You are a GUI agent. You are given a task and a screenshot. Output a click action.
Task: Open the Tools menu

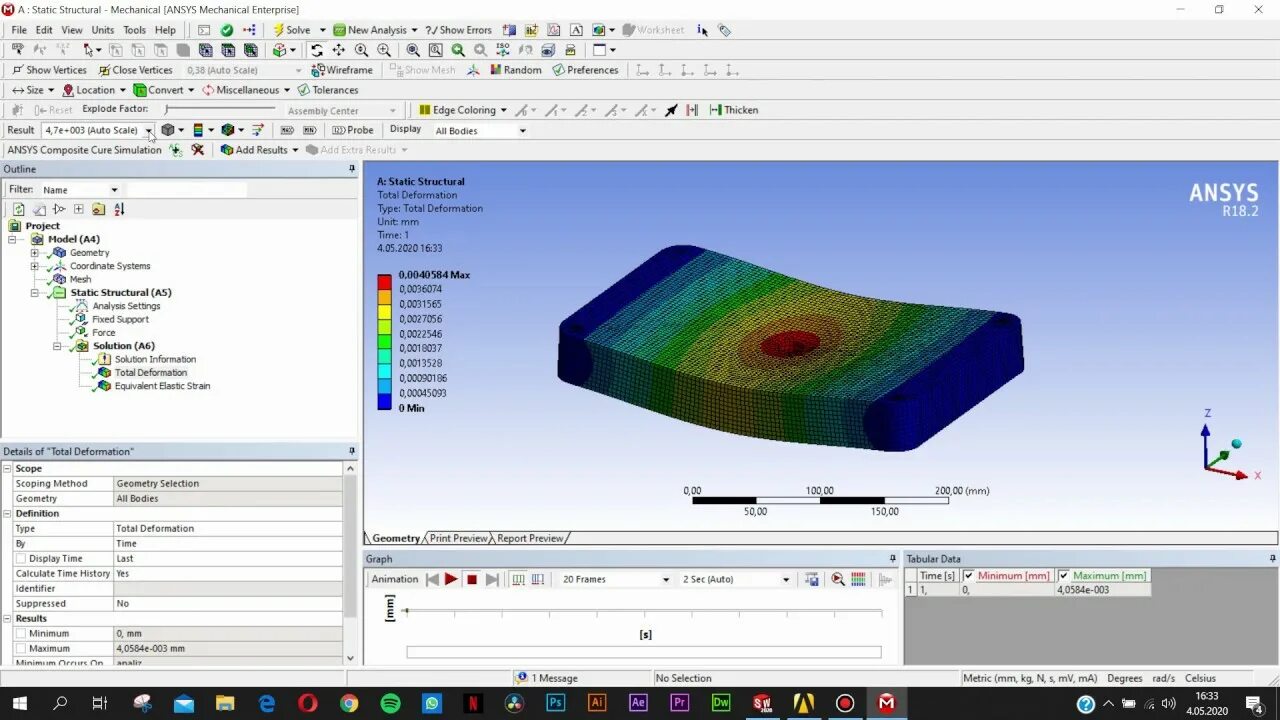coord(134,30)
